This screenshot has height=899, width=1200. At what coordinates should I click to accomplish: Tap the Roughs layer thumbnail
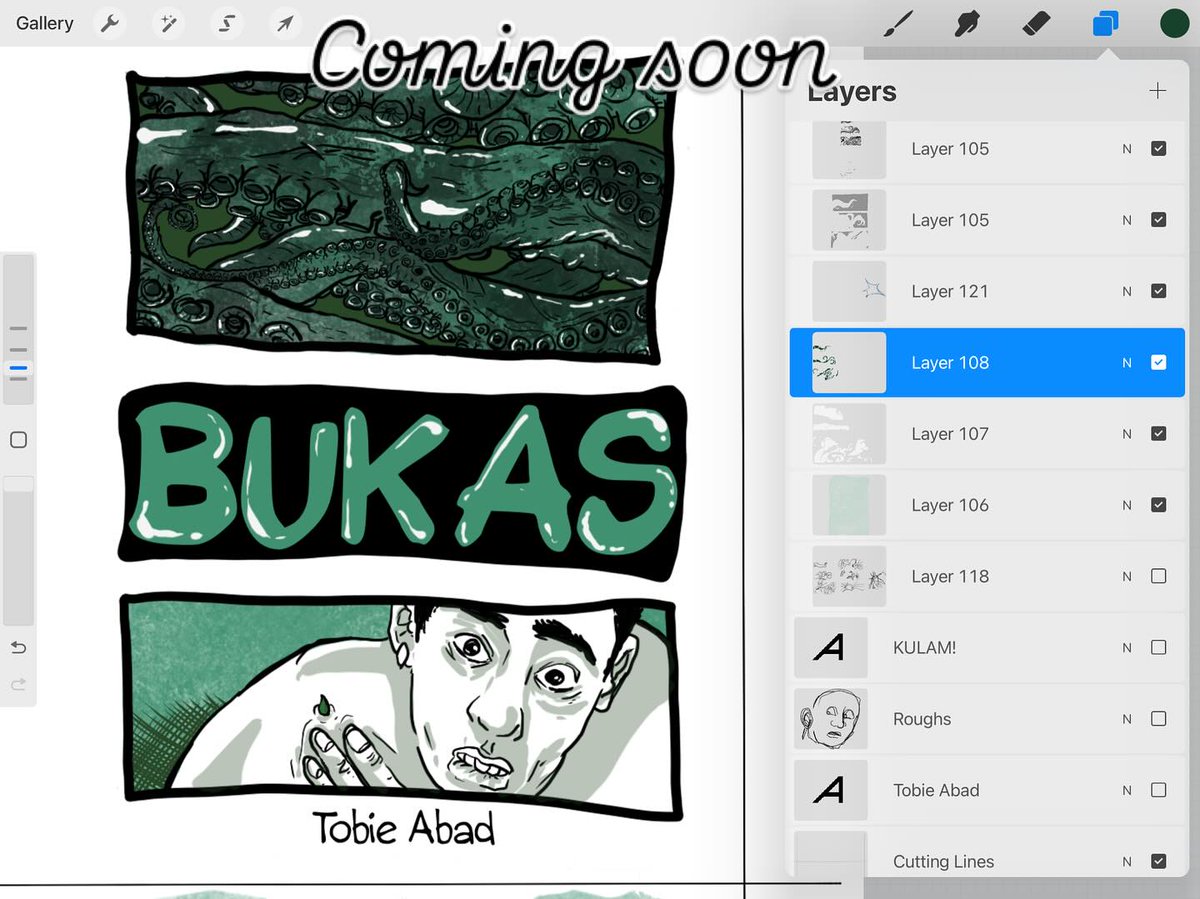[x=831, y=718]
